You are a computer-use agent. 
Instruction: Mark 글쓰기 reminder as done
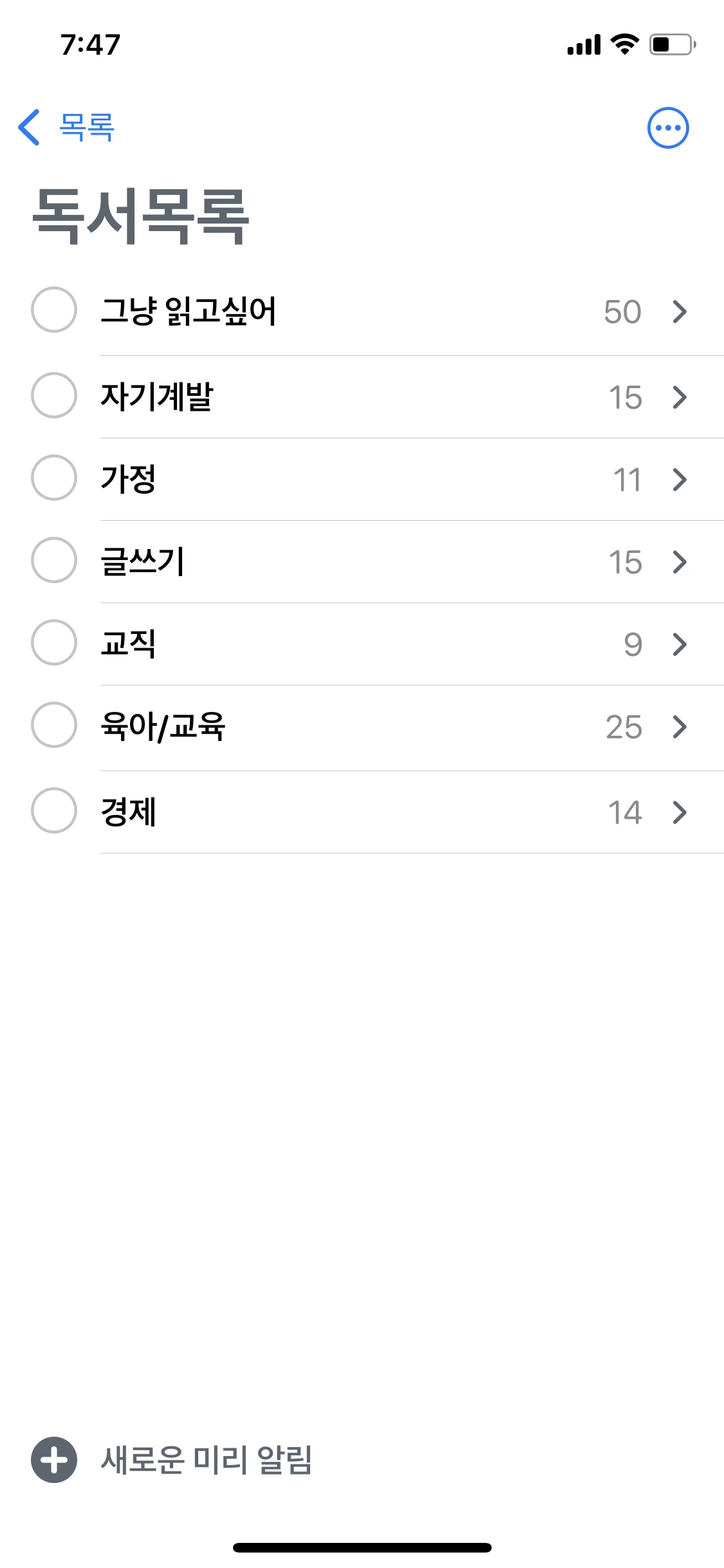pyautogui.click(x=54, y=560)
